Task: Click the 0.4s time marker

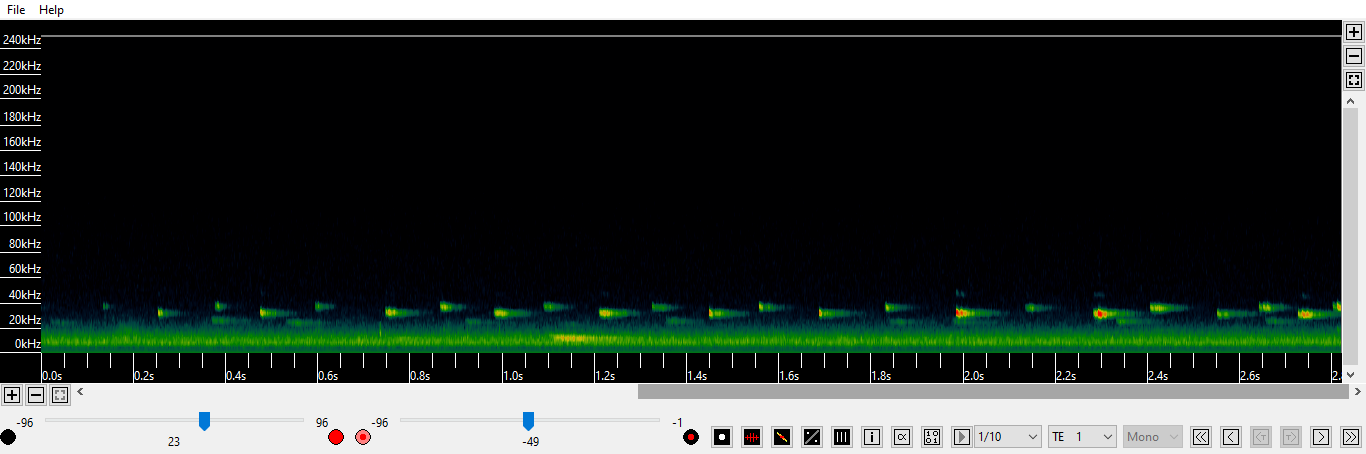Action: tap(237, 376)
